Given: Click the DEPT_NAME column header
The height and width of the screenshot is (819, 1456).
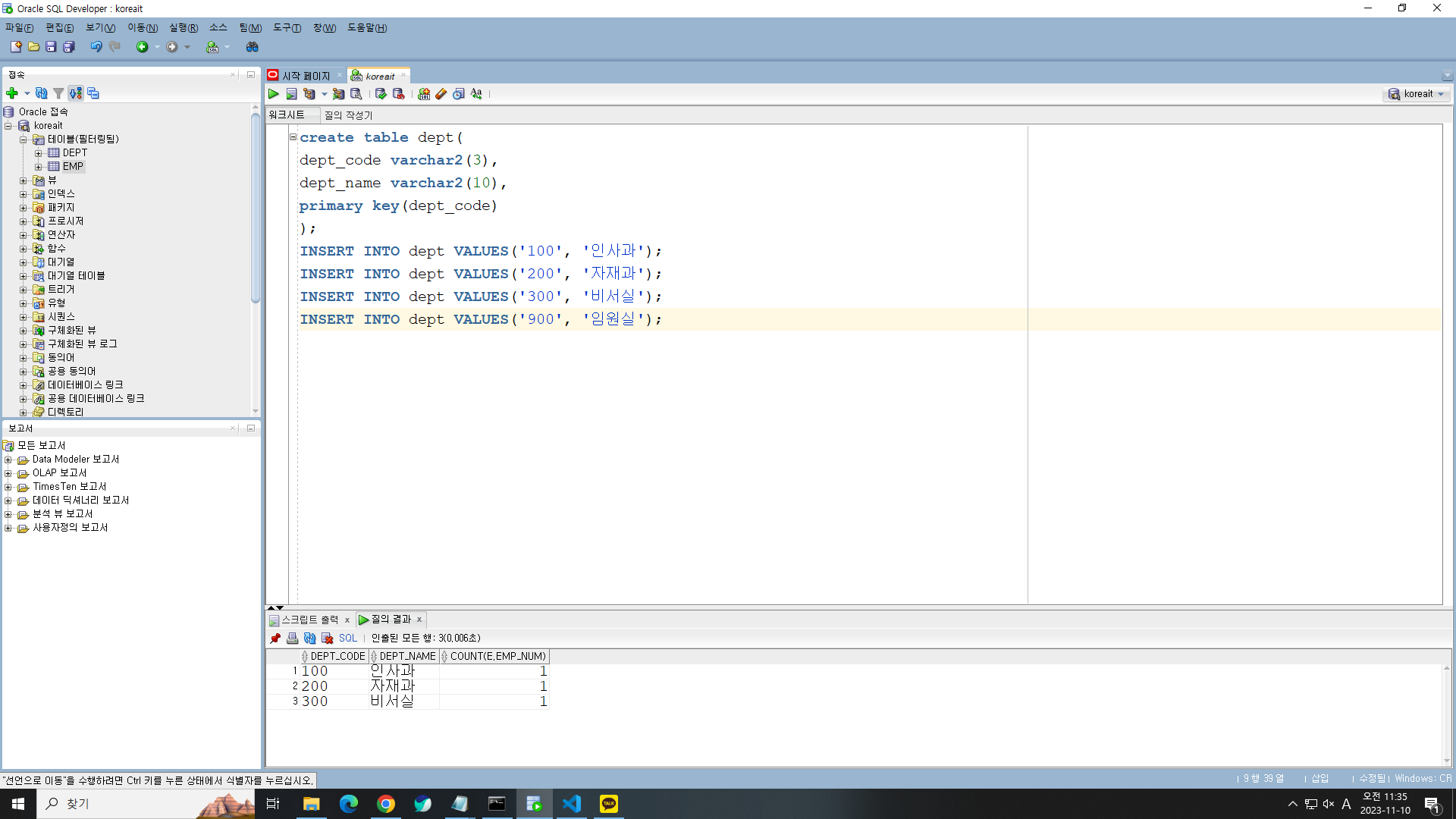Looking at the screenshot, I should point(406,657).
